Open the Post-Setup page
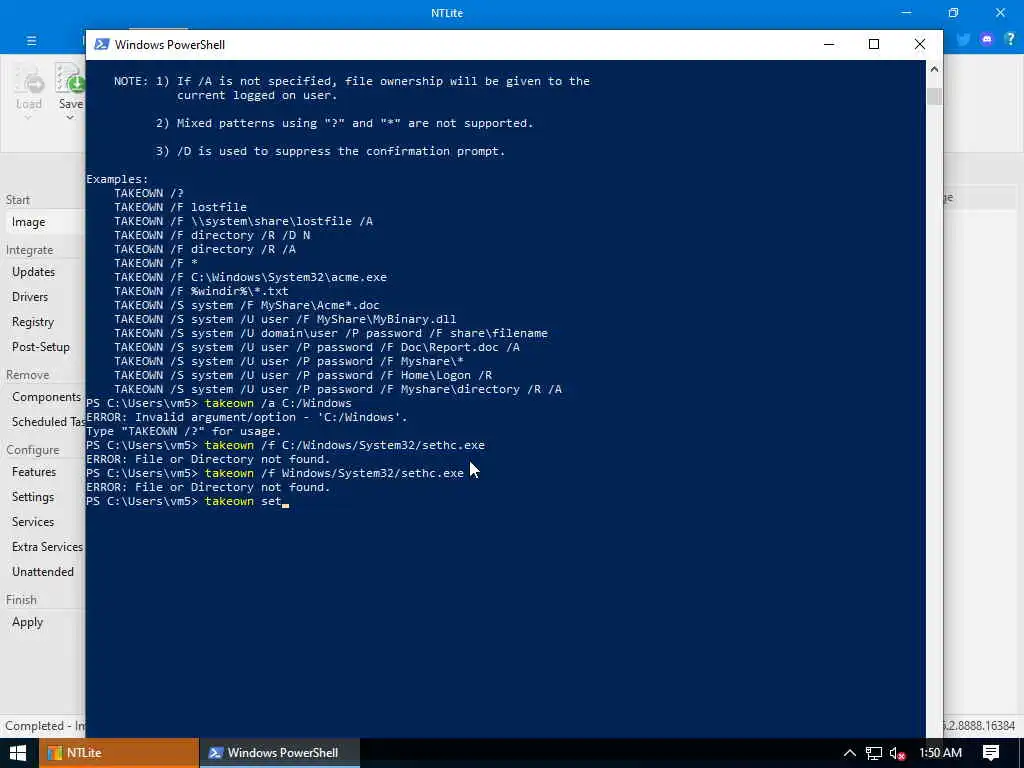Viewport: 1024px width, 768px height. point(42,347)
